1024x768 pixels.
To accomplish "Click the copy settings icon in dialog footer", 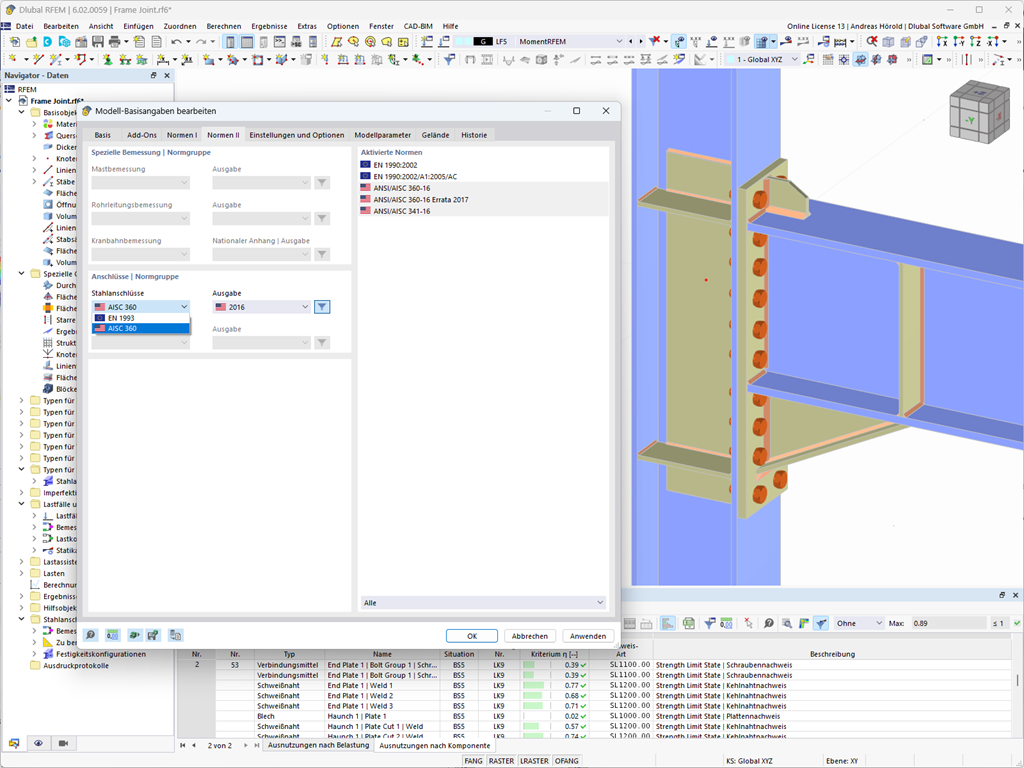I will (175, 635).
